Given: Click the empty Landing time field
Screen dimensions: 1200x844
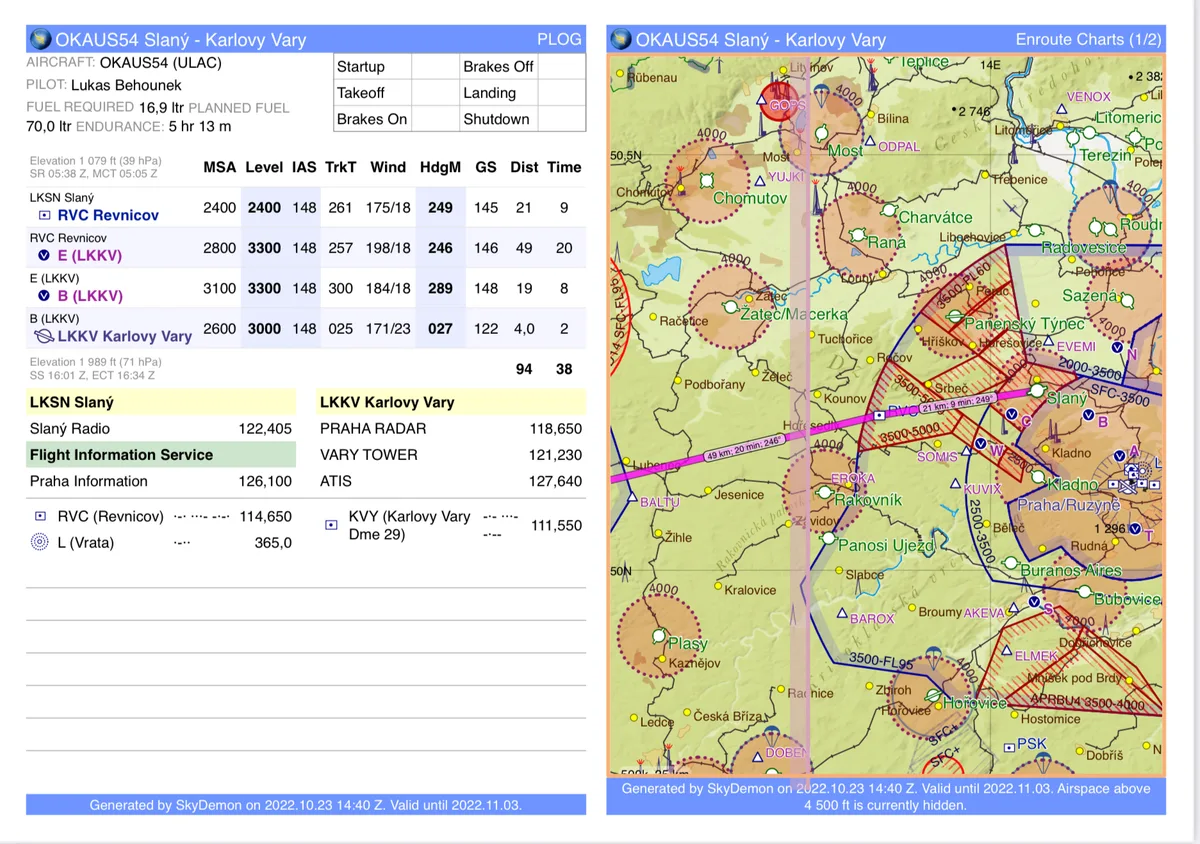Looking at the screenshot, I should [x=561, y=93].
